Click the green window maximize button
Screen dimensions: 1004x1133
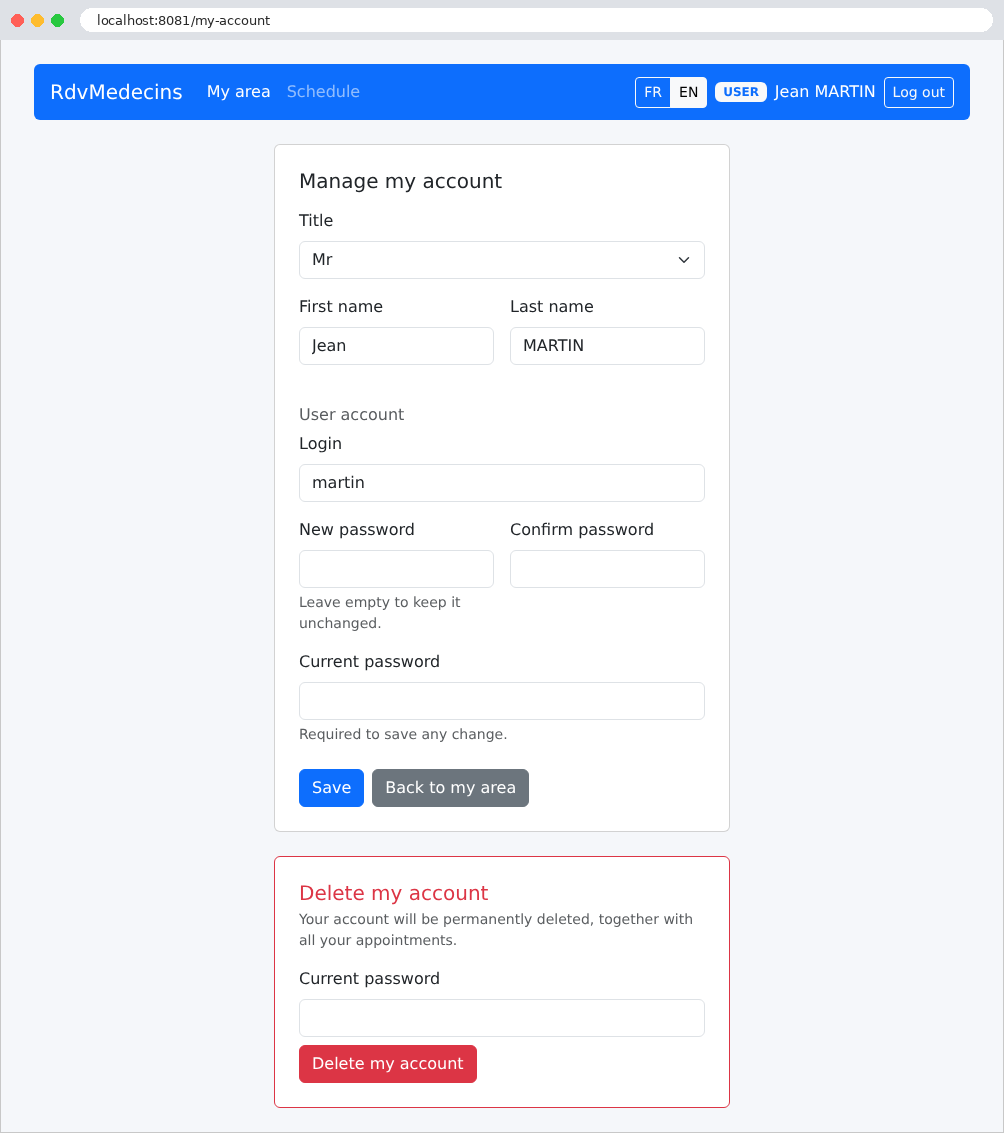click(58, 20)
